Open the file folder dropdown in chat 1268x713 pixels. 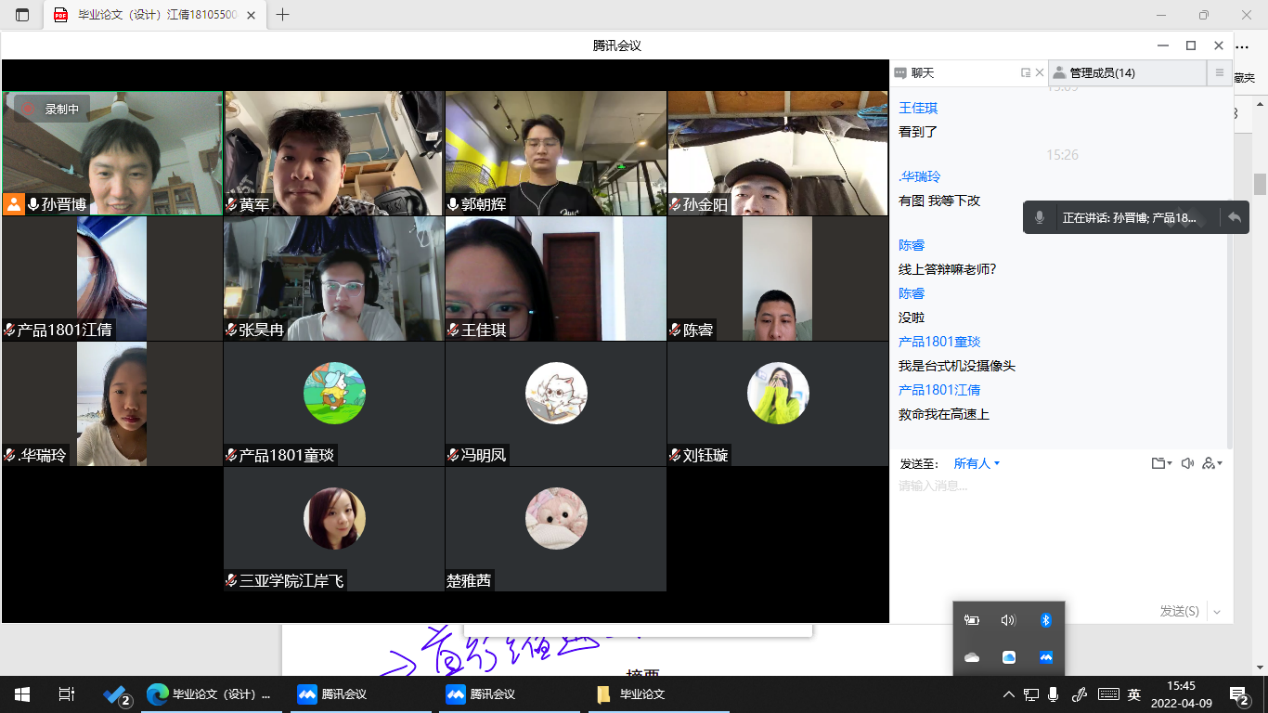click(x=1161, y=463)
